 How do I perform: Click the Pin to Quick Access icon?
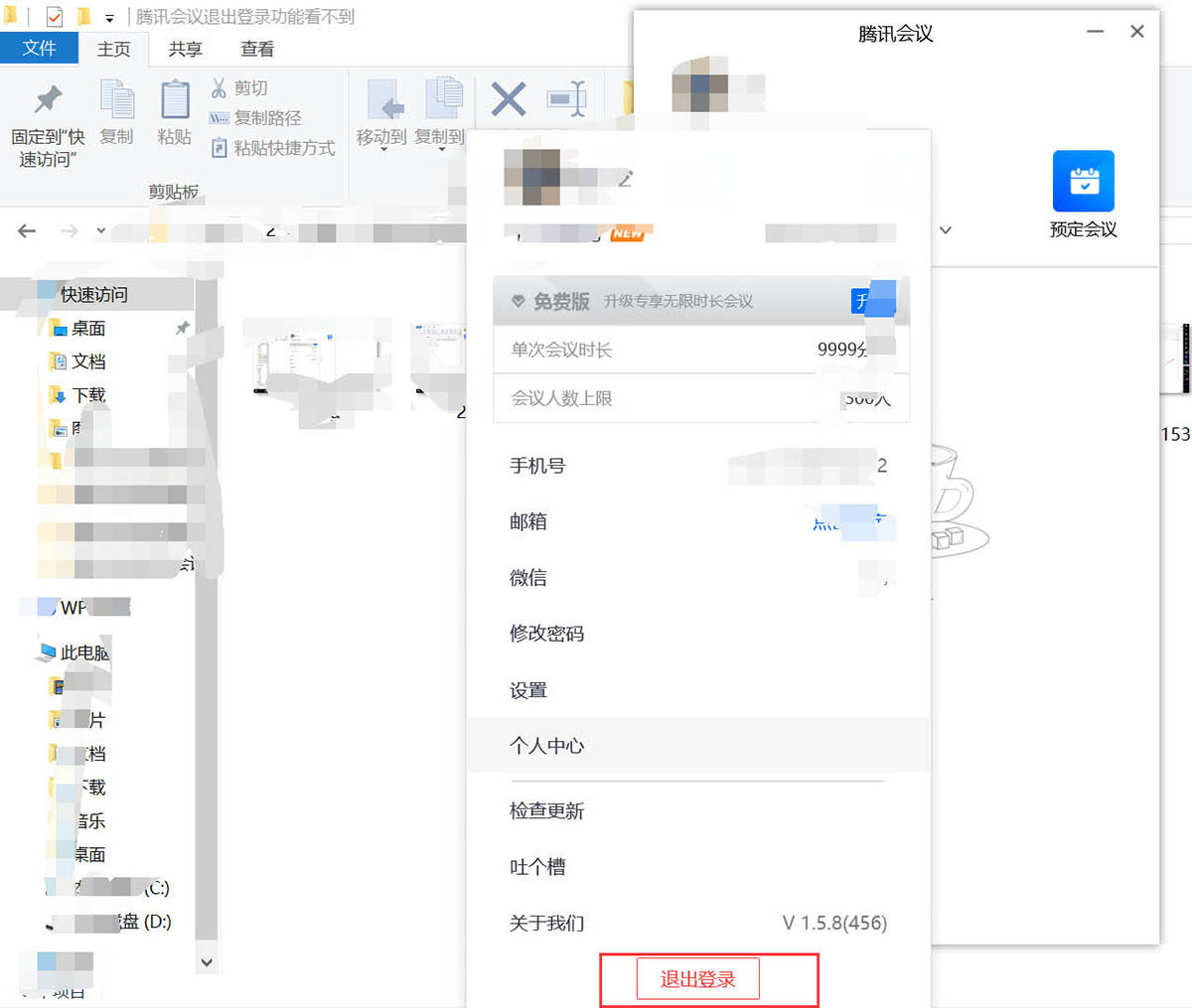48,99
